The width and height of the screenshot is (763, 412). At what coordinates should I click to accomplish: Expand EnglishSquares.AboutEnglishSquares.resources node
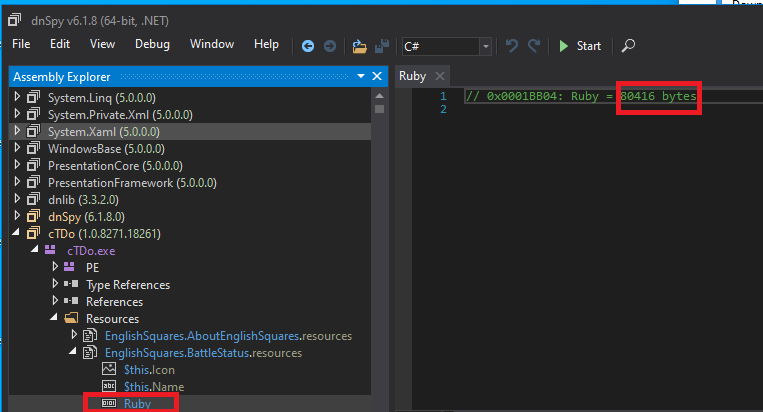click(x=74, y=335)
